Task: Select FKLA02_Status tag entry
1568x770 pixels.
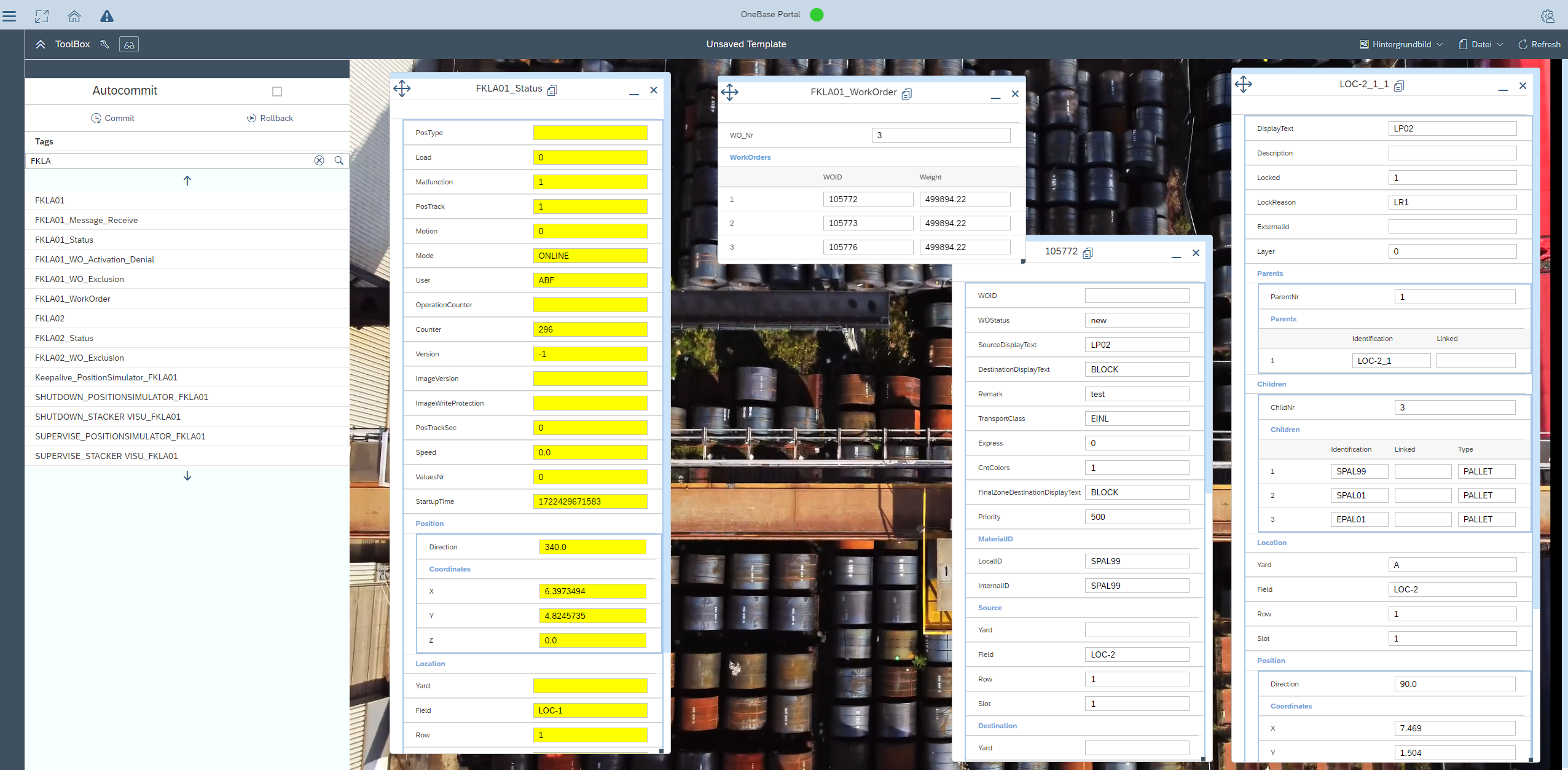Action: click(64, 338)
